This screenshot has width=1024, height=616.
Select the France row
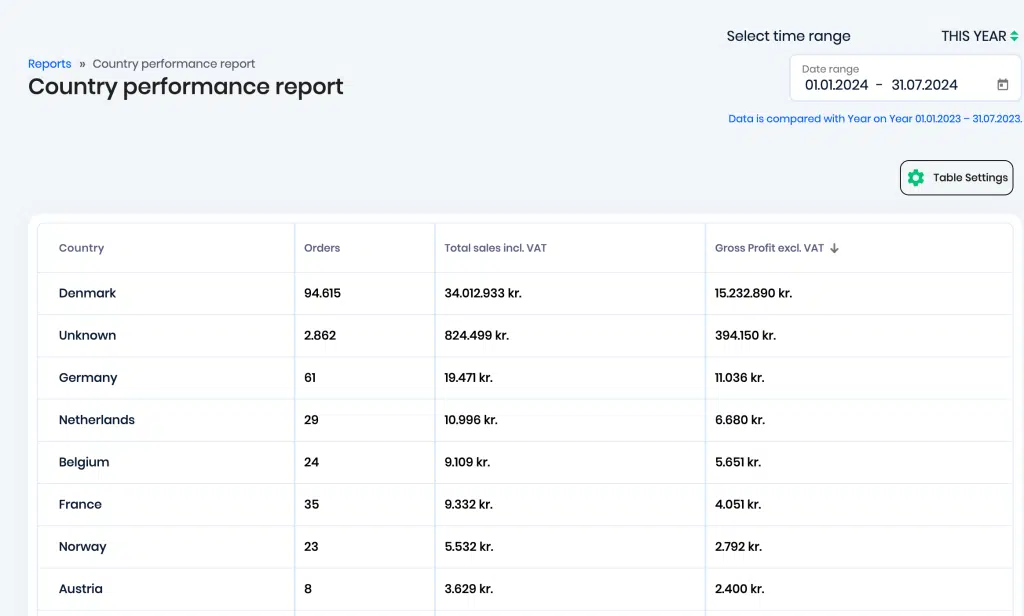click(525, 504)
